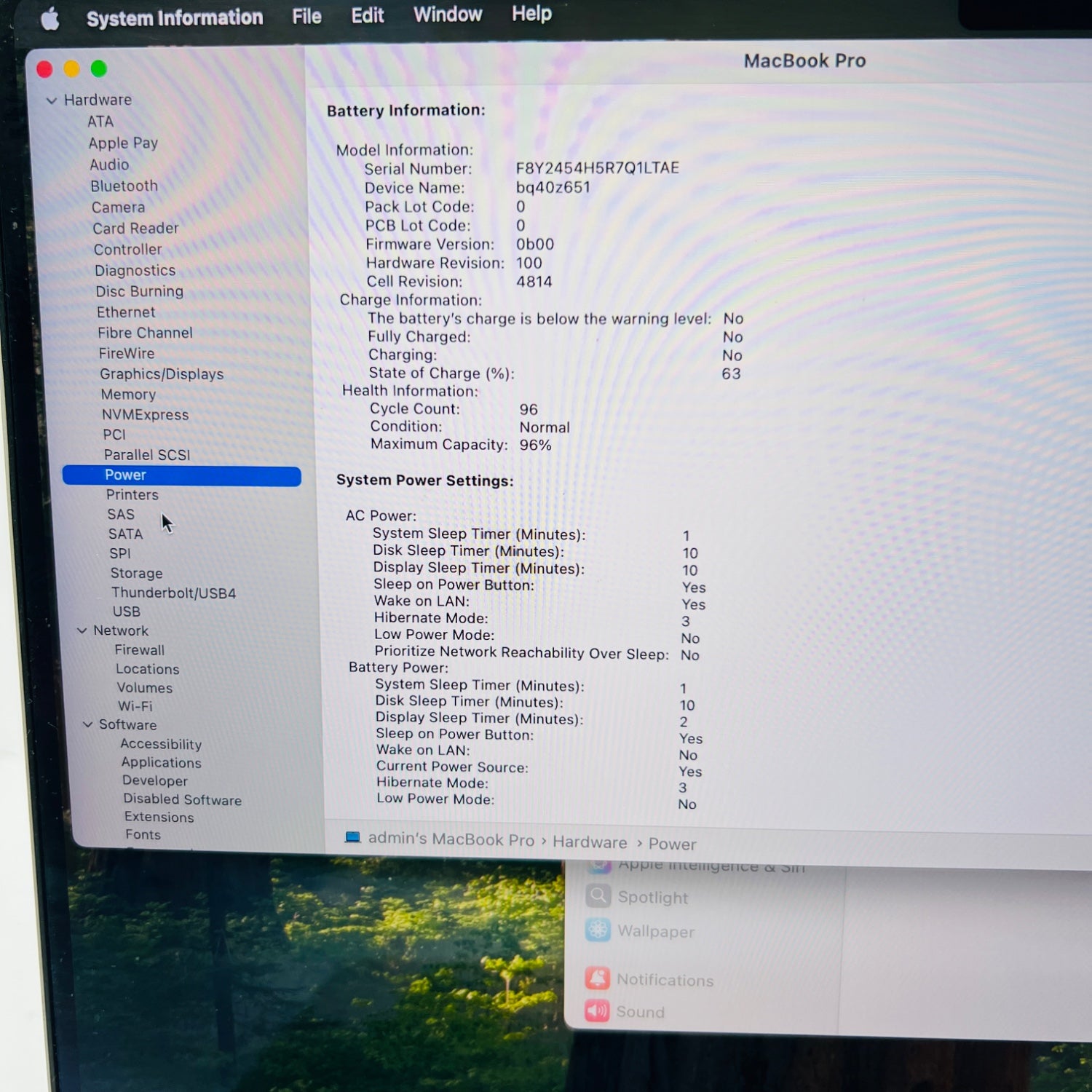Image resolution: width=1092 pixels, height=1092 pixels.
Task: Select Storage in the Hardware list
Action: click(x=136, y=573)
